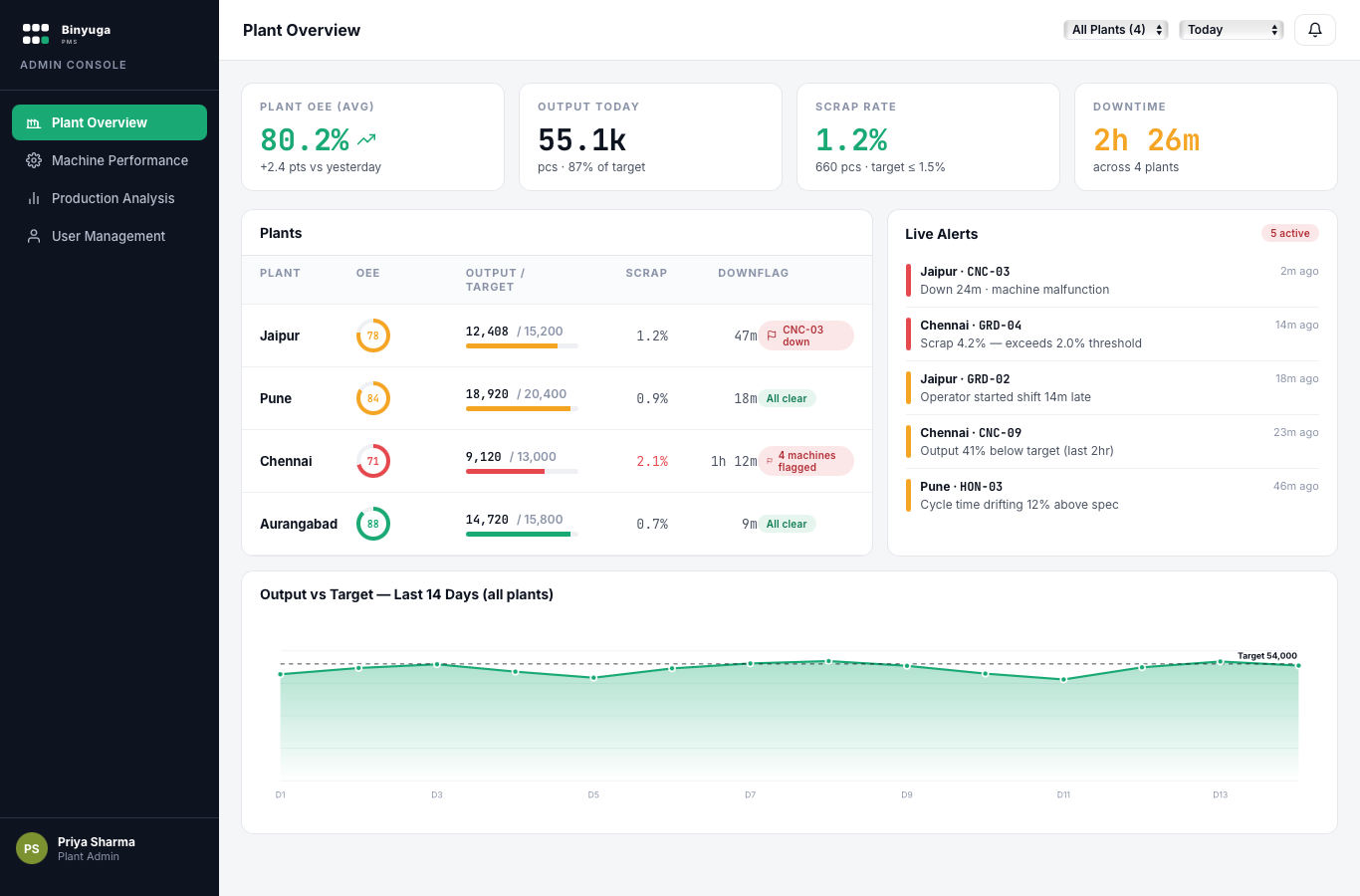
Task: Click the OEE upward trend arrow icon
Action: coord(366,139)
